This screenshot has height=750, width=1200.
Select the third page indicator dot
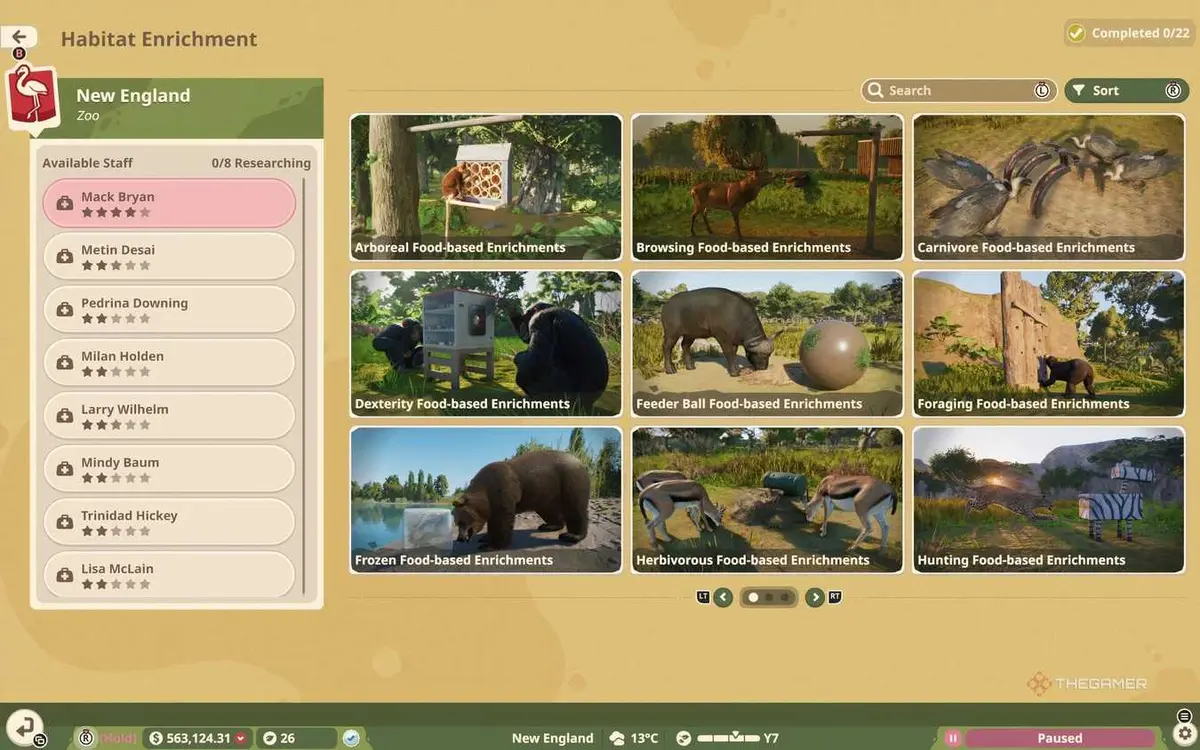point(785,597)
